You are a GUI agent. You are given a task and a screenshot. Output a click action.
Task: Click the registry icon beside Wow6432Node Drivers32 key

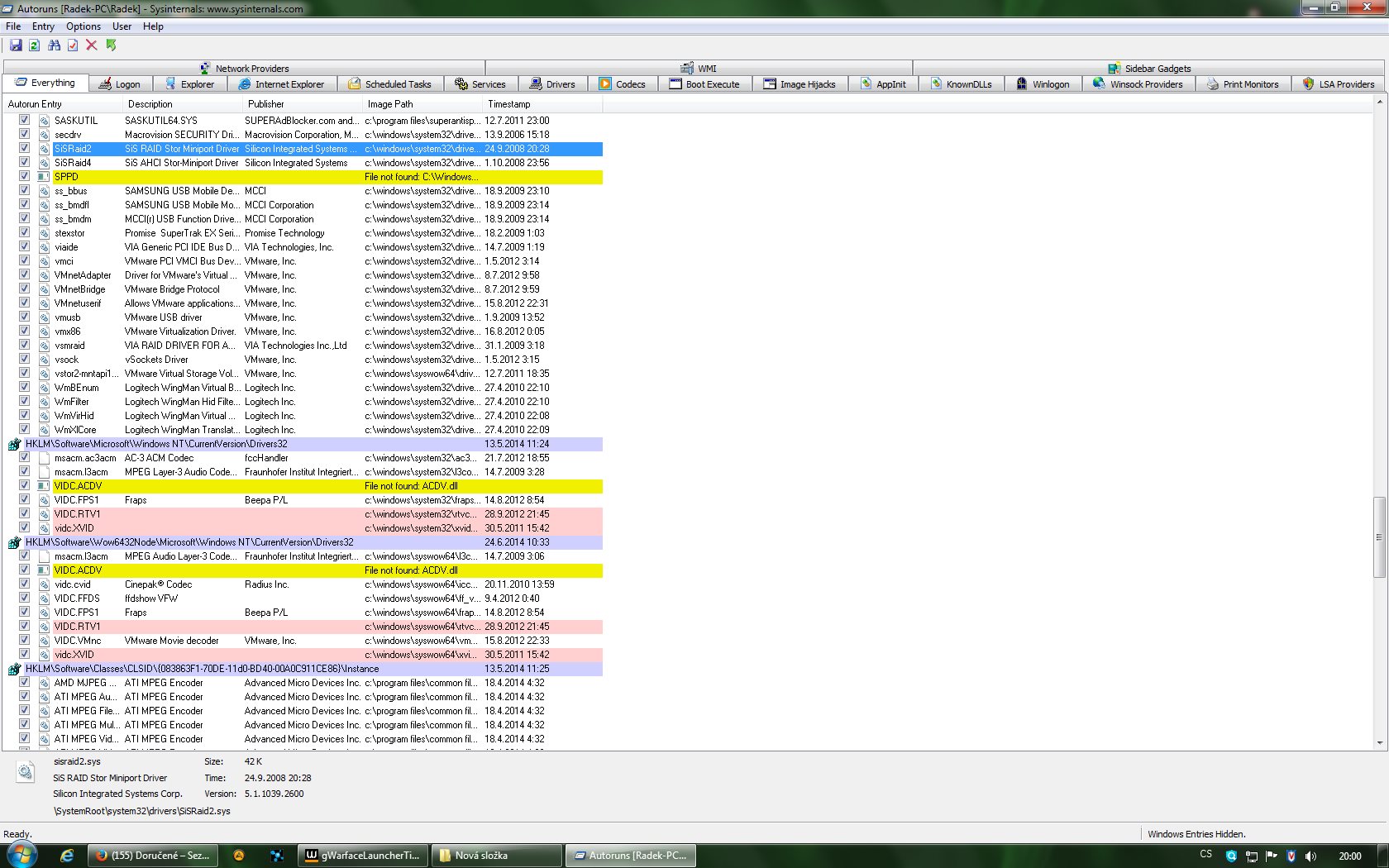pos(14,543)
